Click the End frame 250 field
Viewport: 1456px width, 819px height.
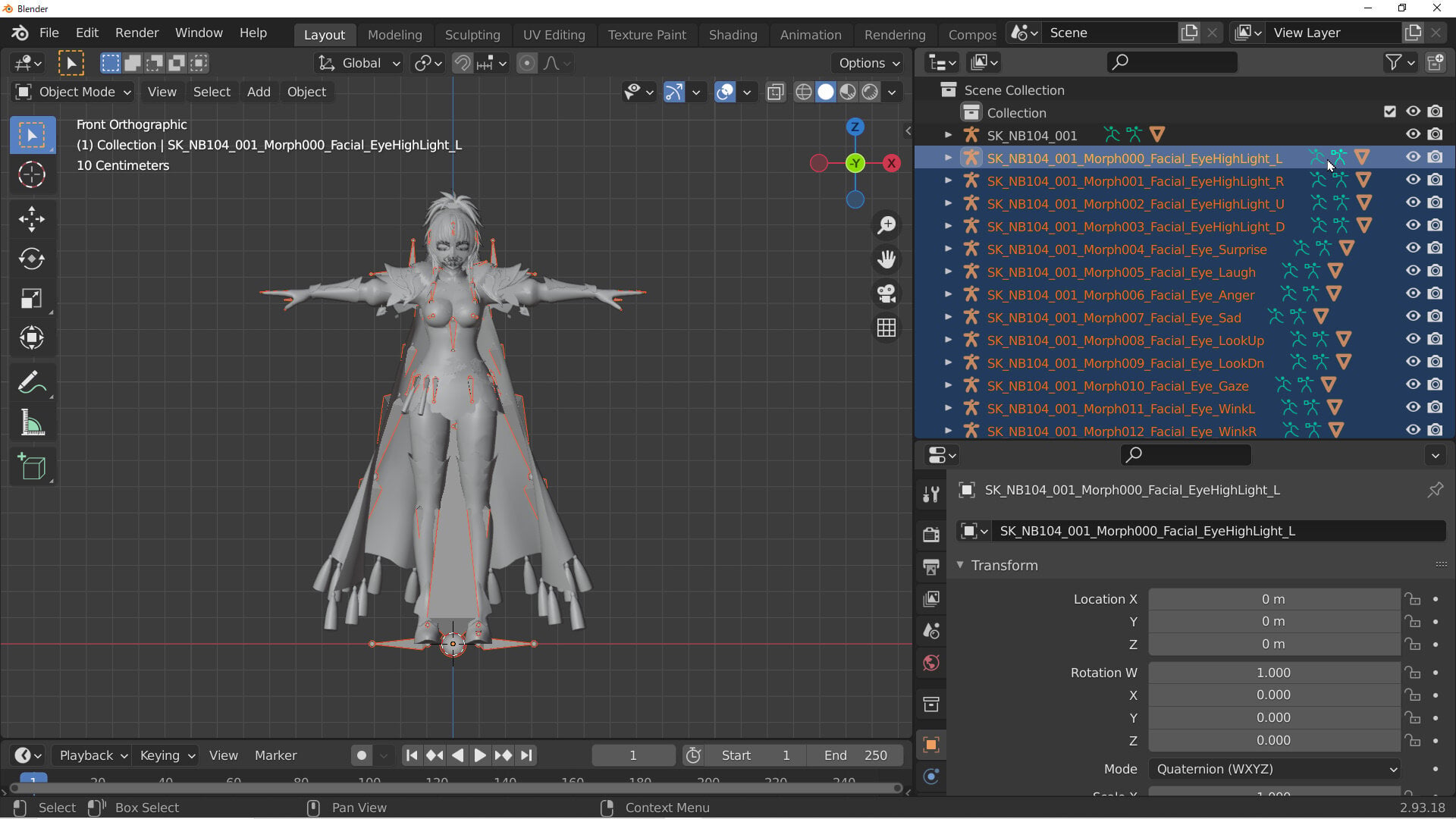pos(855,755)
